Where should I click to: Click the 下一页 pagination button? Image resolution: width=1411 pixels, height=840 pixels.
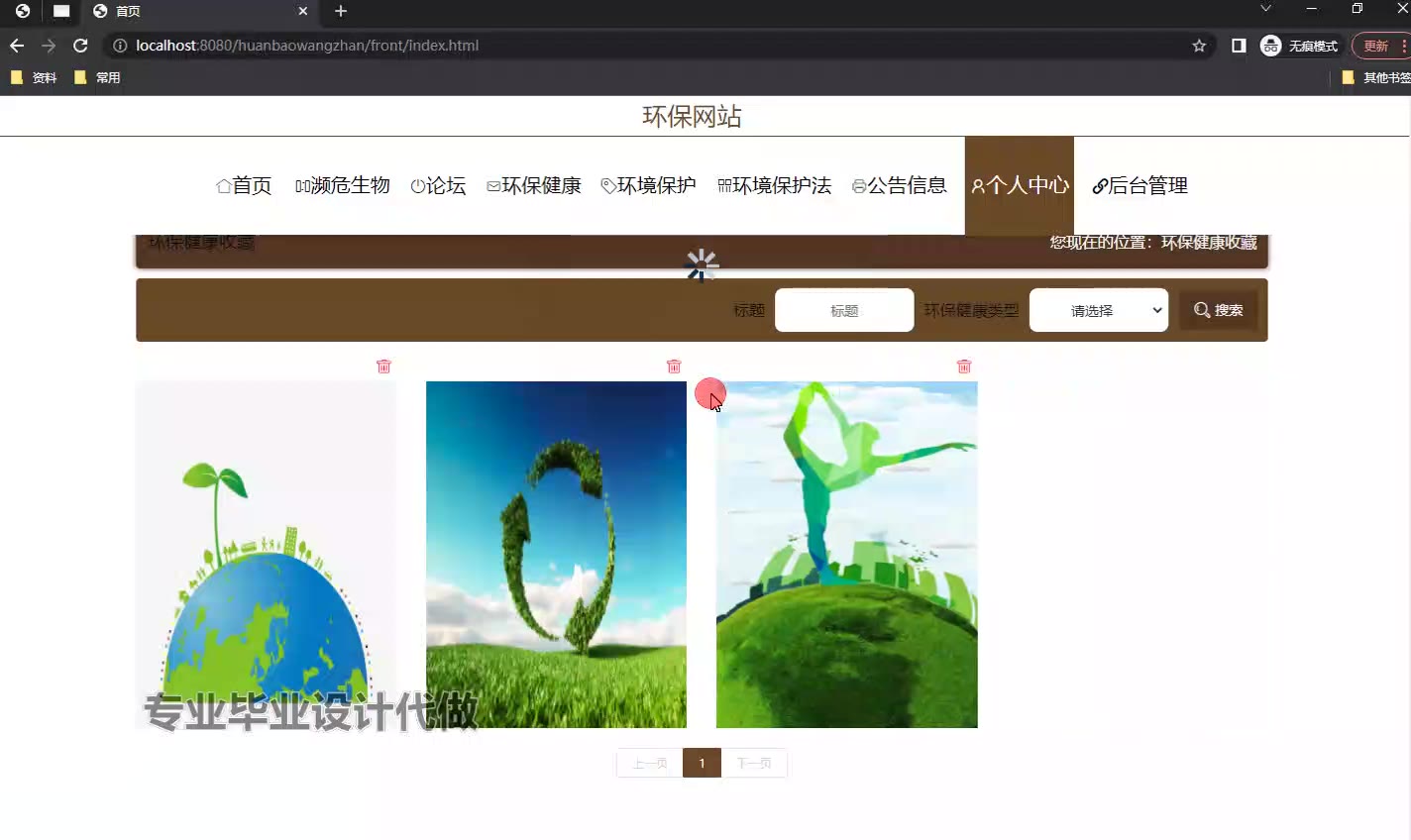point(754,763)
